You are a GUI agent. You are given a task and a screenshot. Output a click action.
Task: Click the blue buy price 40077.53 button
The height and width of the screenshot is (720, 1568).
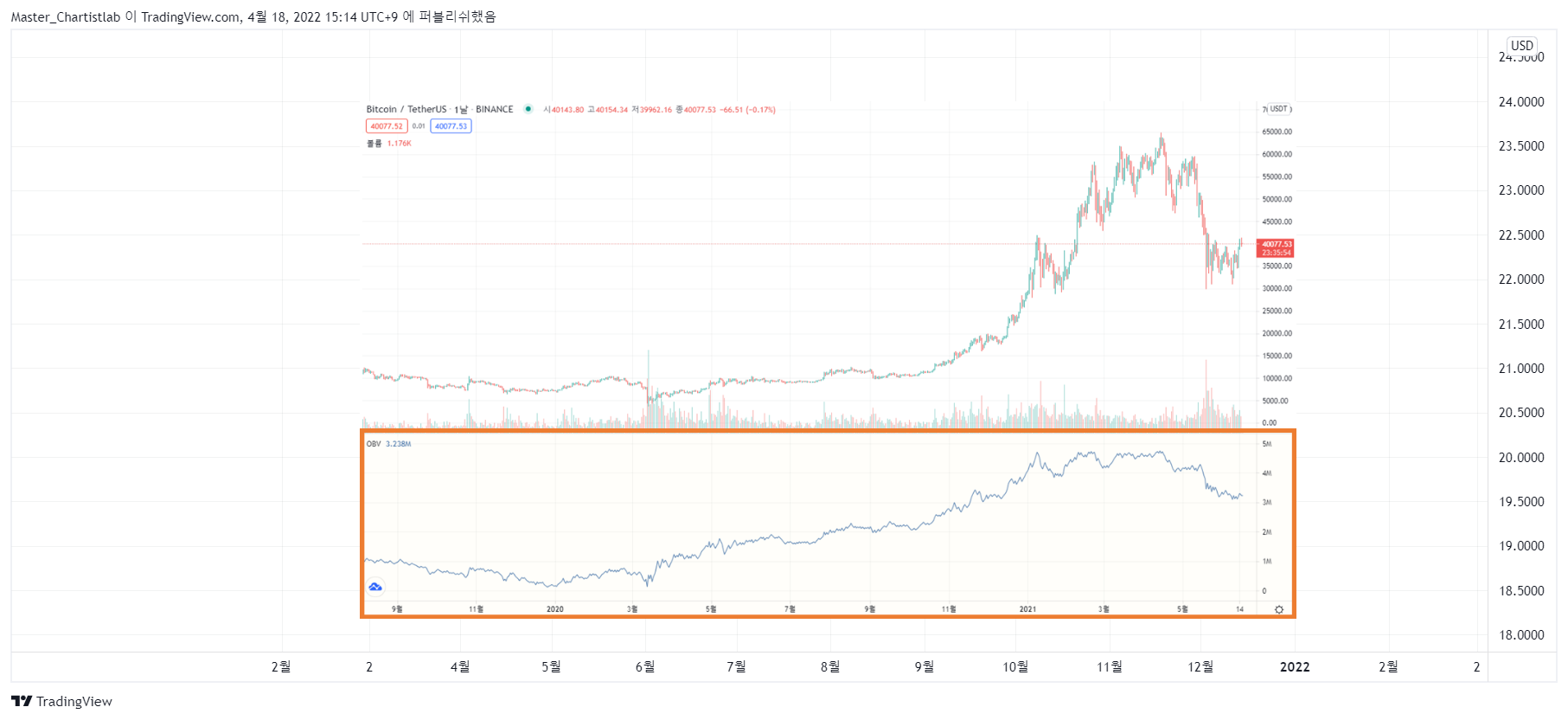click(451, 126)
